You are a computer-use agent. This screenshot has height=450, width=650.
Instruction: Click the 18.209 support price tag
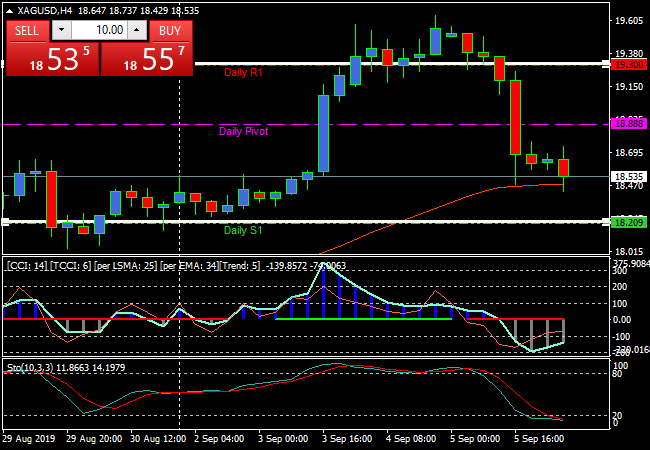[627, 222]
